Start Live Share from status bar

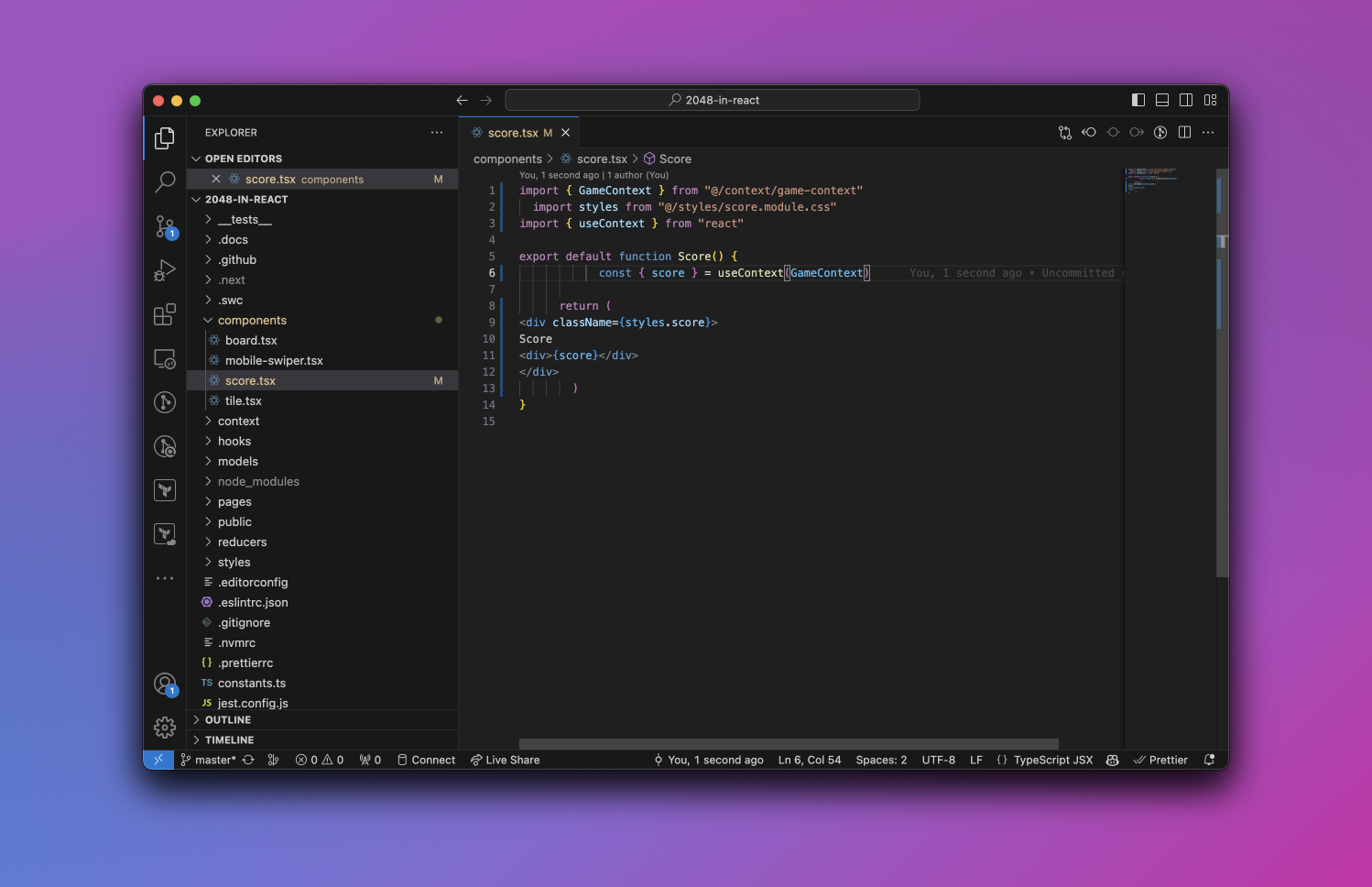point(505,760)
